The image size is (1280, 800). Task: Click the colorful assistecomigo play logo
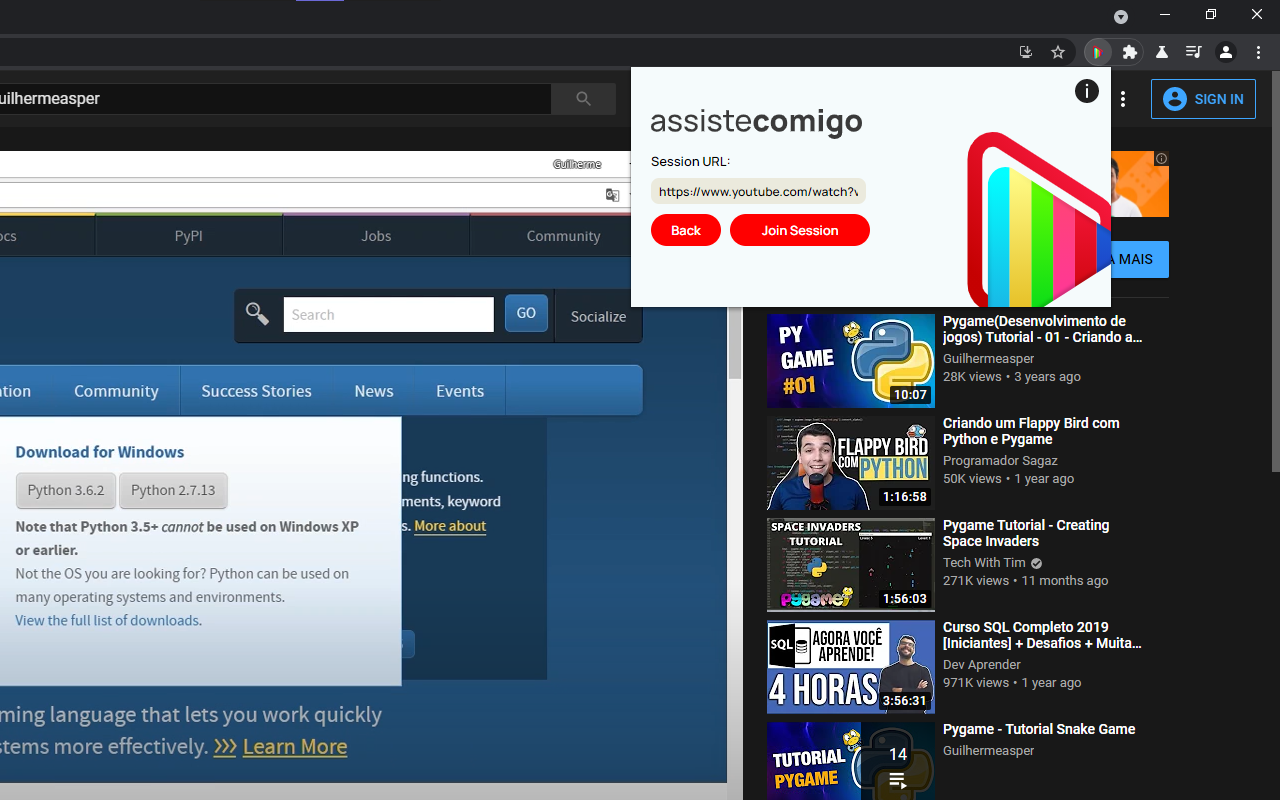coord(1038,220)
